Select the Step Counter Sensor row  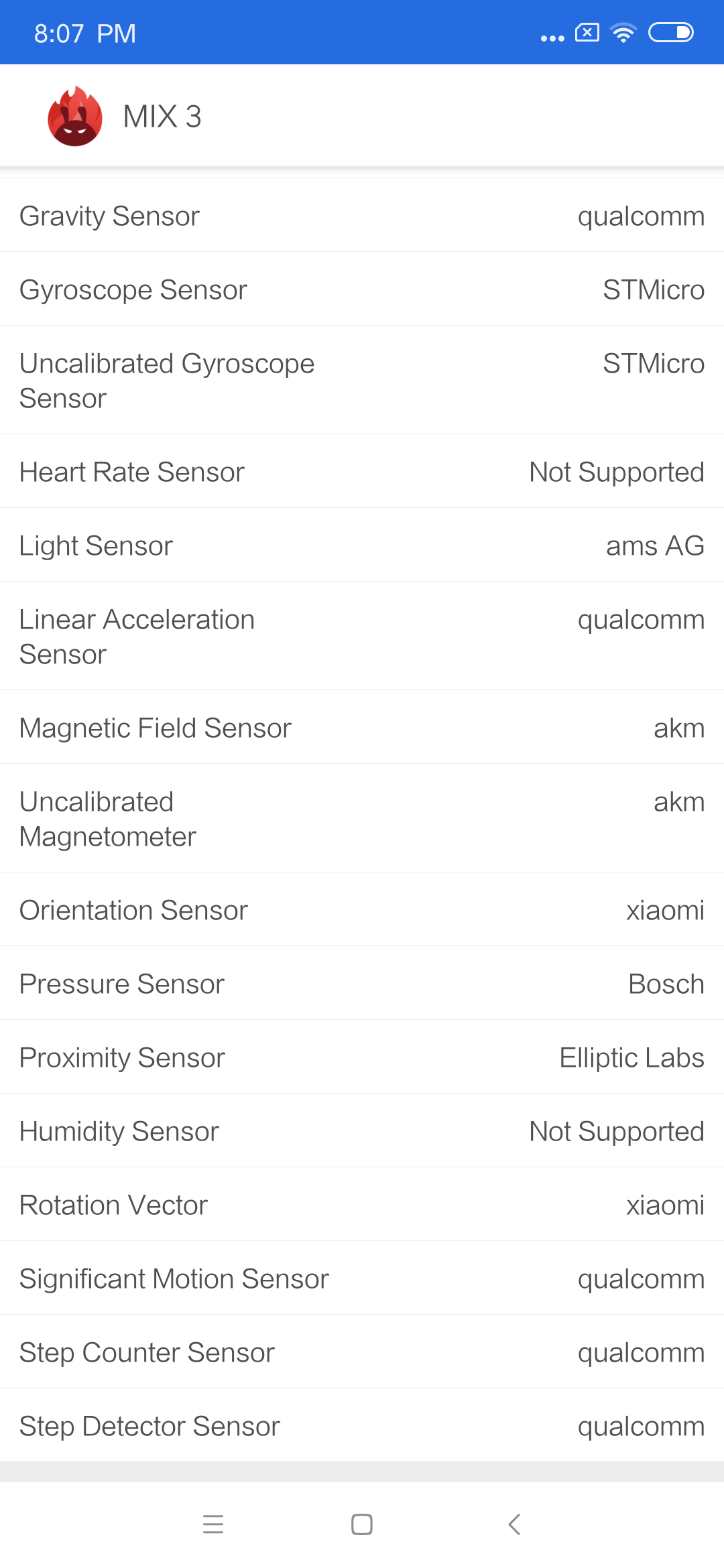362,1352
